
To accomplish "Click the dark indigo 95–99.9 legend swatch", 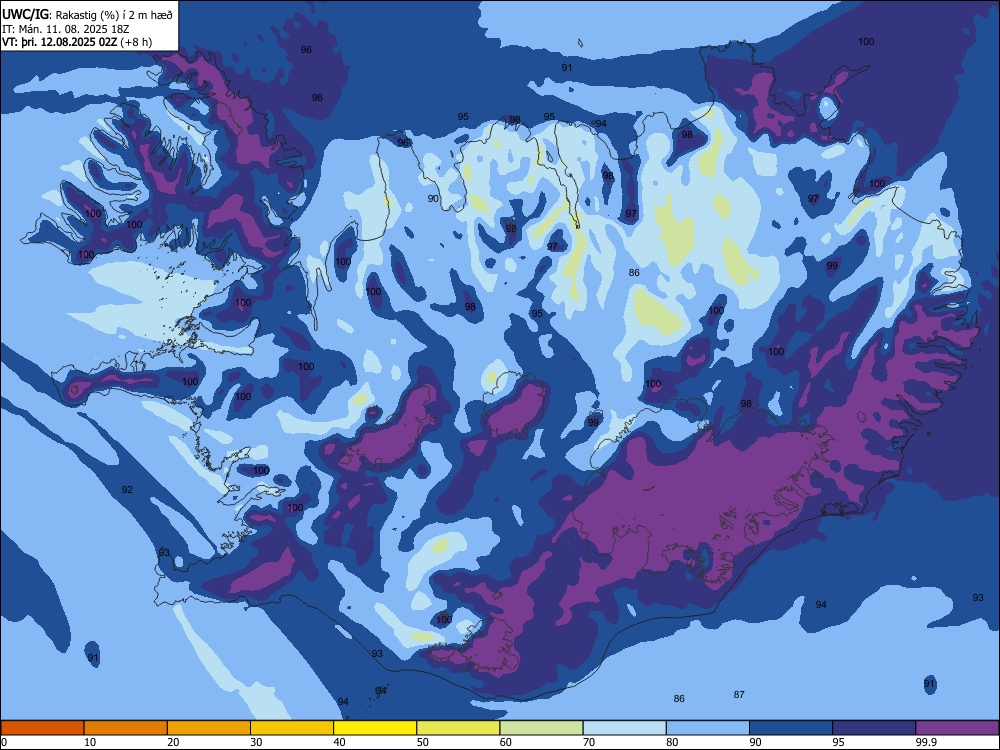I will click(x=874, y=728).
